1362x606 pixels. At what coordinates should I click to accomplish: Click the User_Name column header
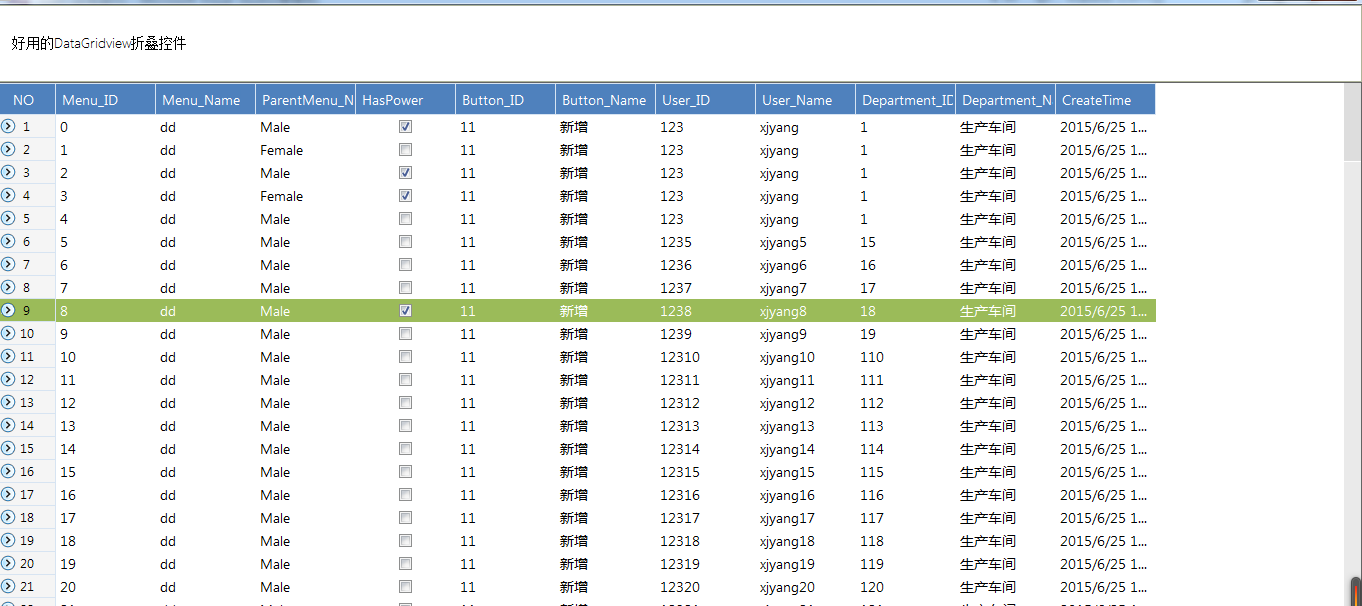click(x=806, y=100)
